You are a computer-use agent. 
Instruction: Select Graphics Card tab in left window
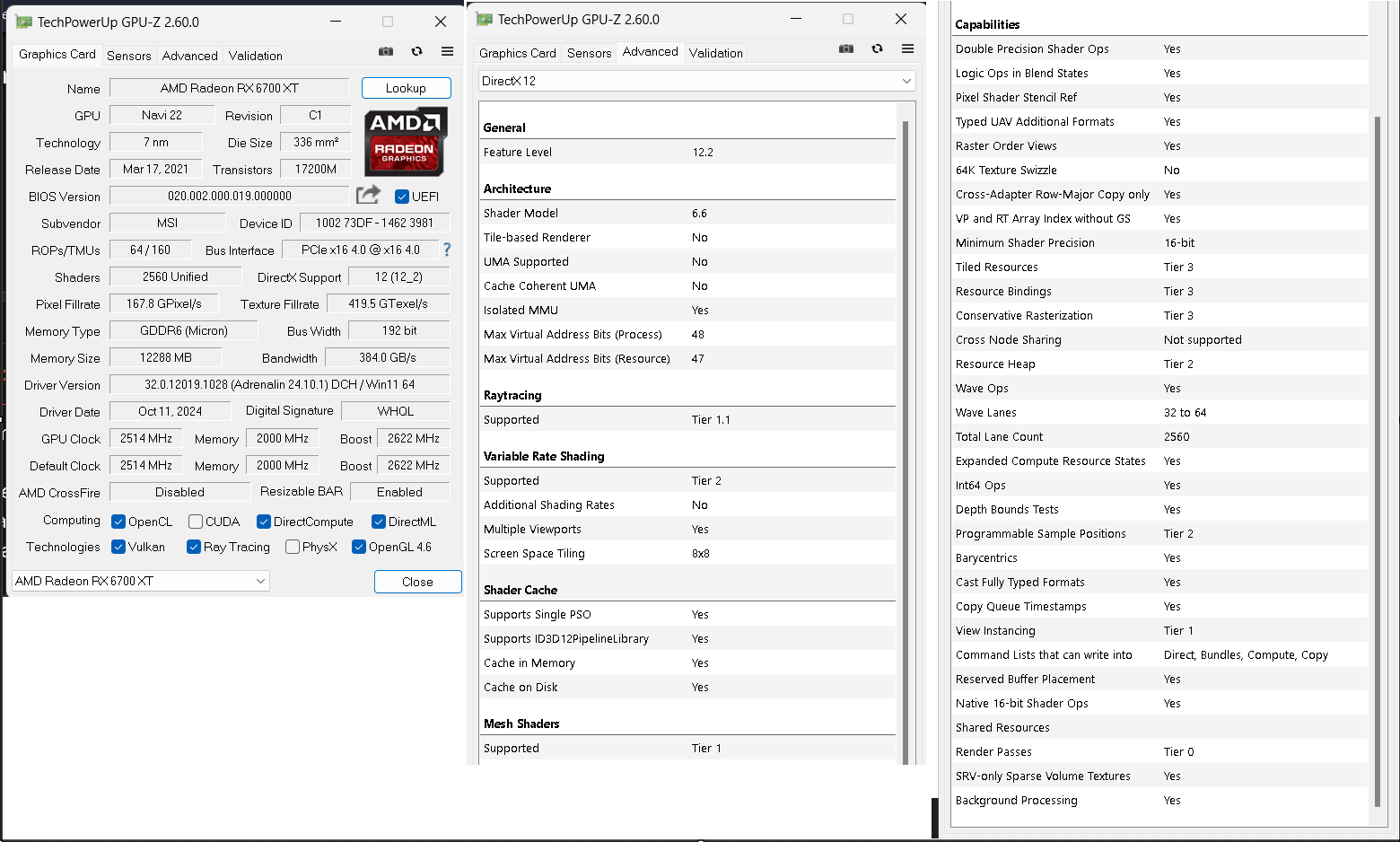[x=57, y=54]
